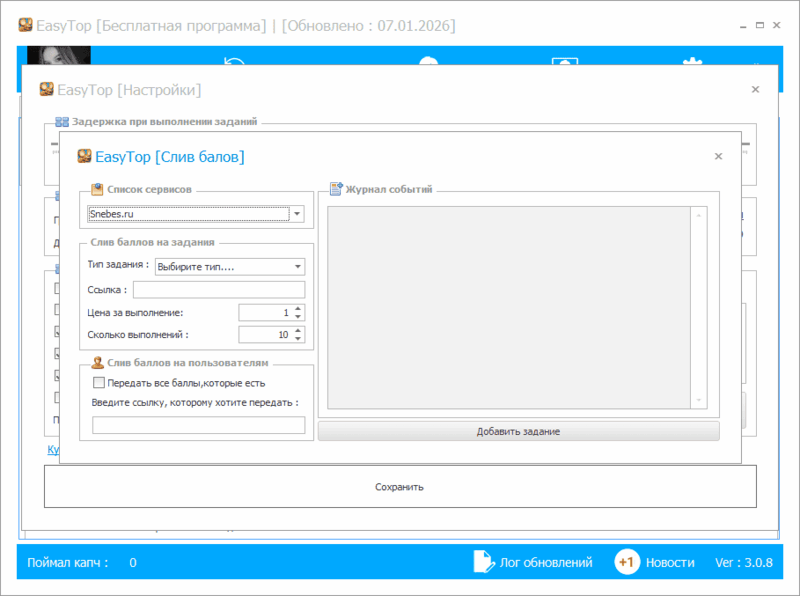The height and width of the screenshot is (596, 800).
Task: Open the Лог обновлений link
Action: tap(545, 562)
